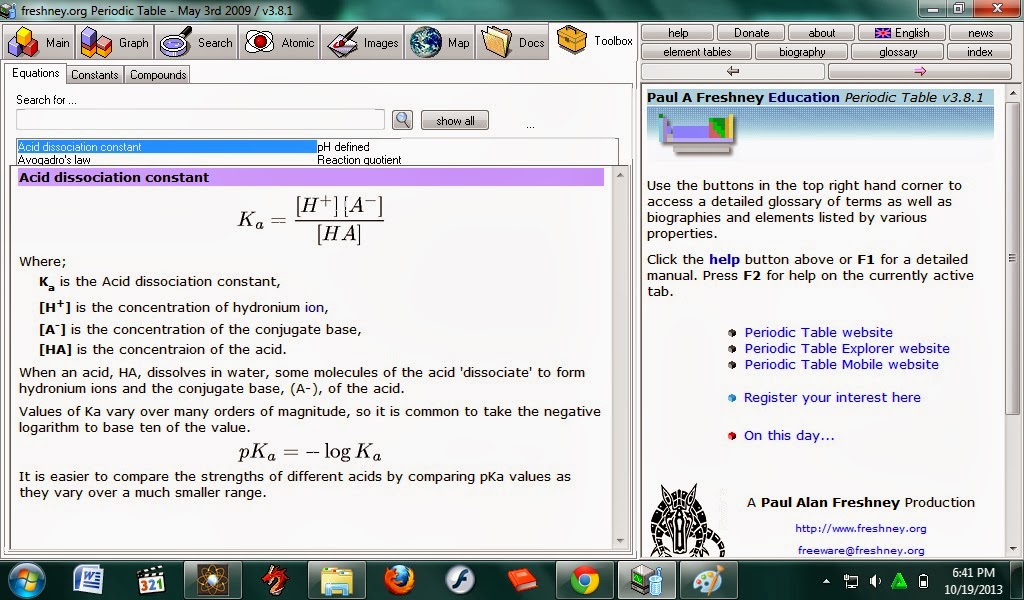Open the Atomic section

pos(280,42)
